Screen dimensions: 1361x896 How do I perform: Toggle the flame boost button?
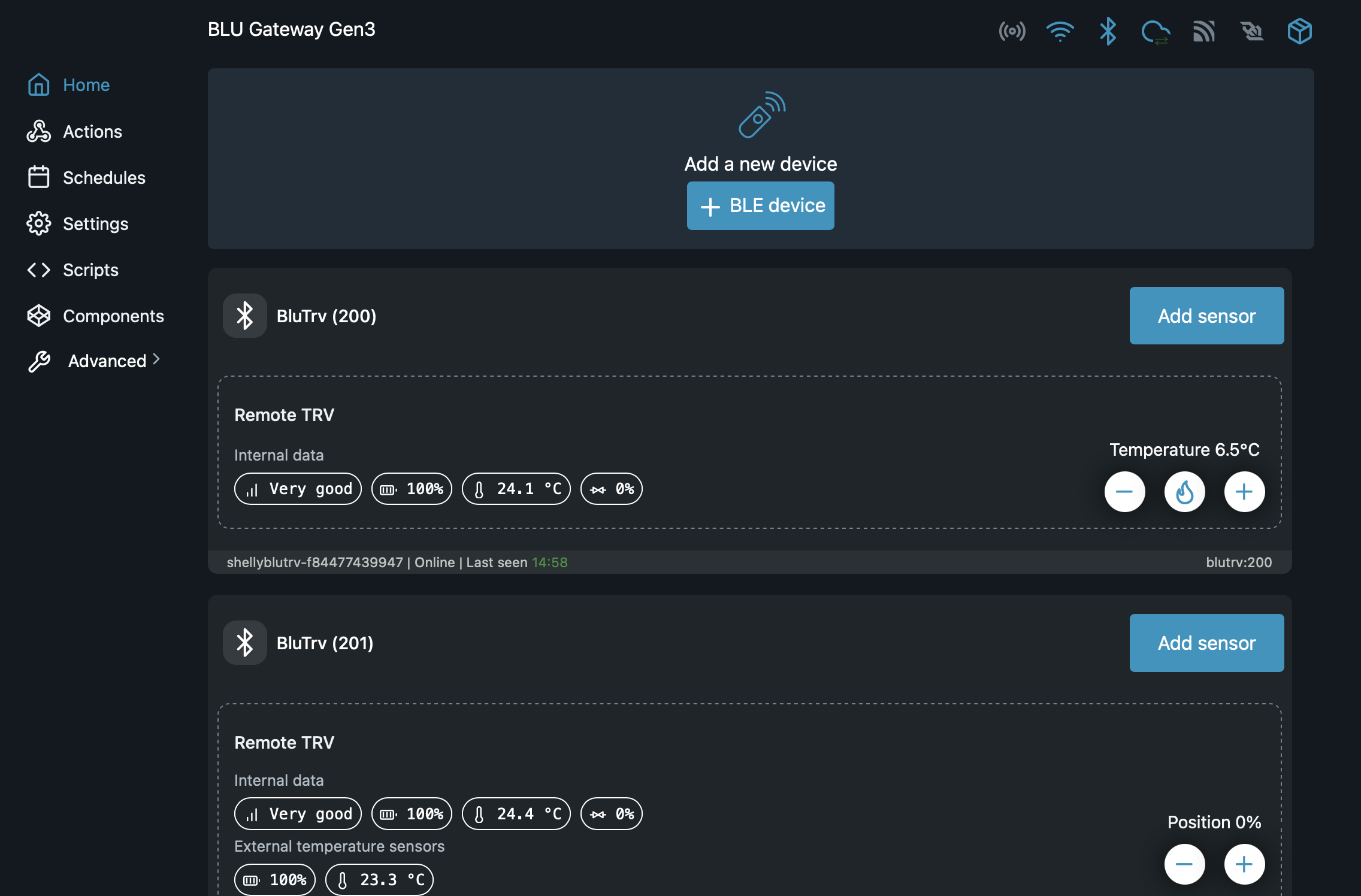point(1184,492)
